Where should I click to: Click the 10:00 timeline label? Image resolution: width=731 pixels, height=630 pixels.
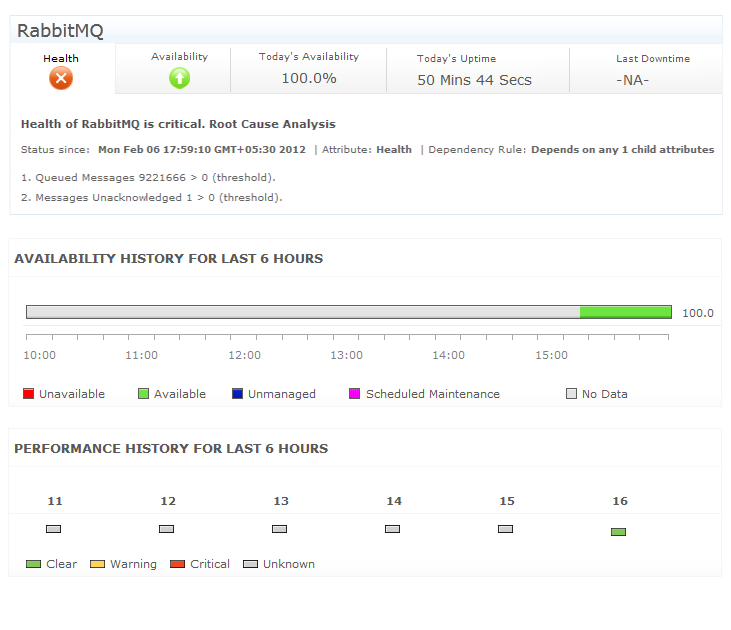(40, 355)
